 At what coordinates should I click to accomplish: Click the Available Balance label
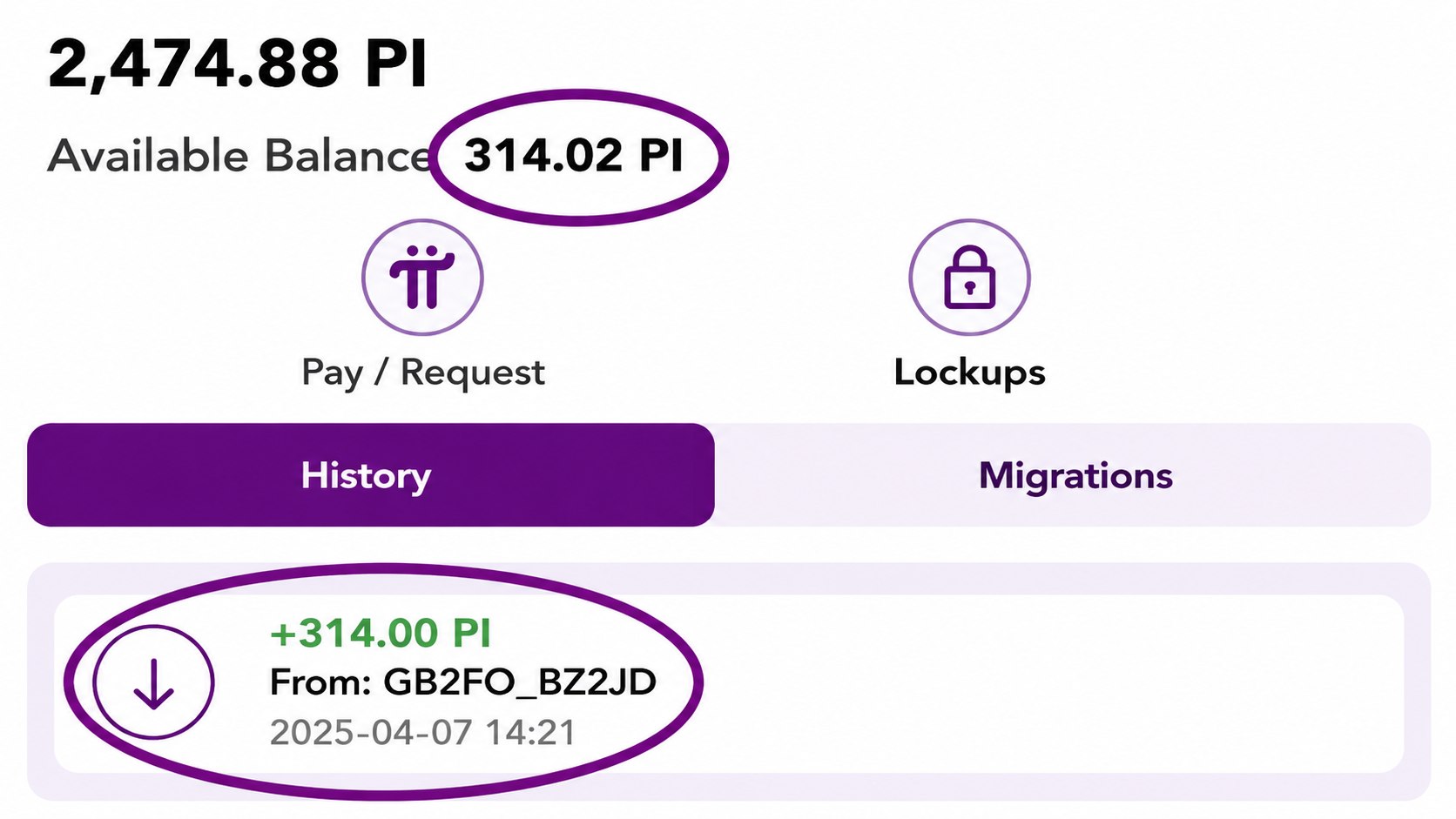[239, 157]
